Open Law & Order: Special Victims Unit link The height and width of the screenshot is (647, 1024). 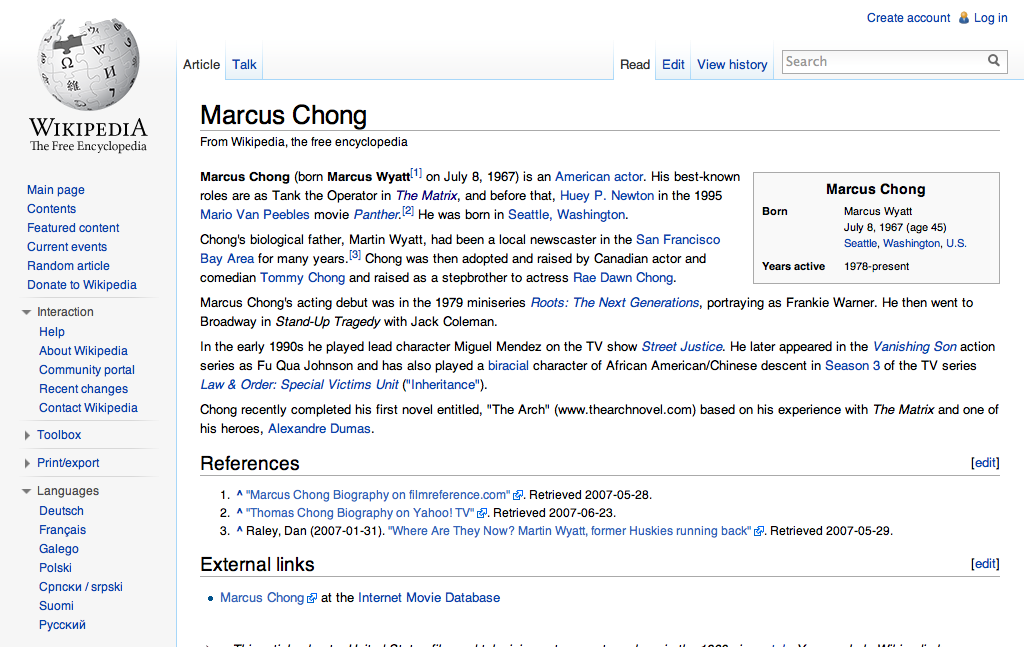click(x=299, y=384)
